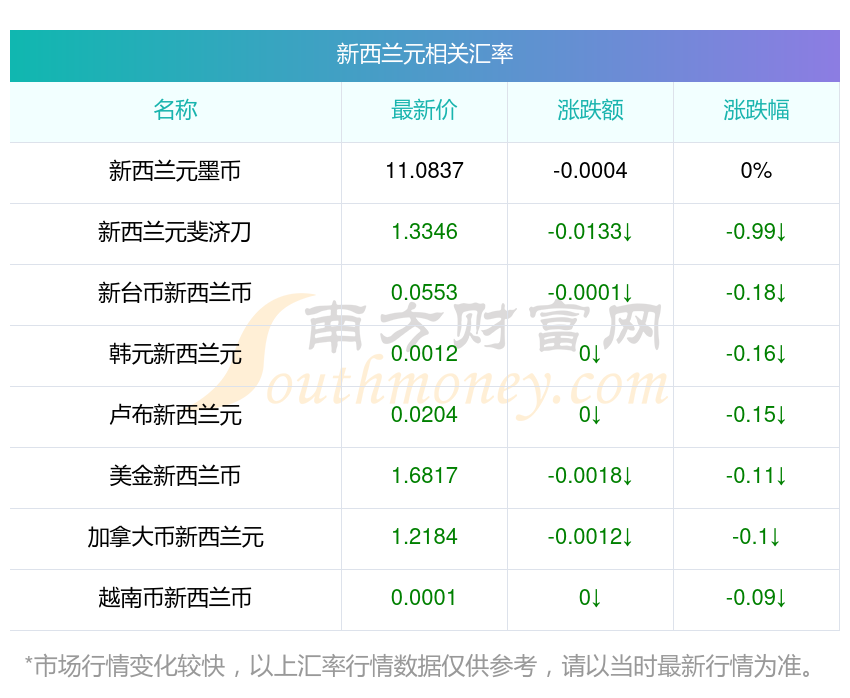Click the 加拿大币新西兰元 row name
The image size is (850, 698).
175,537
